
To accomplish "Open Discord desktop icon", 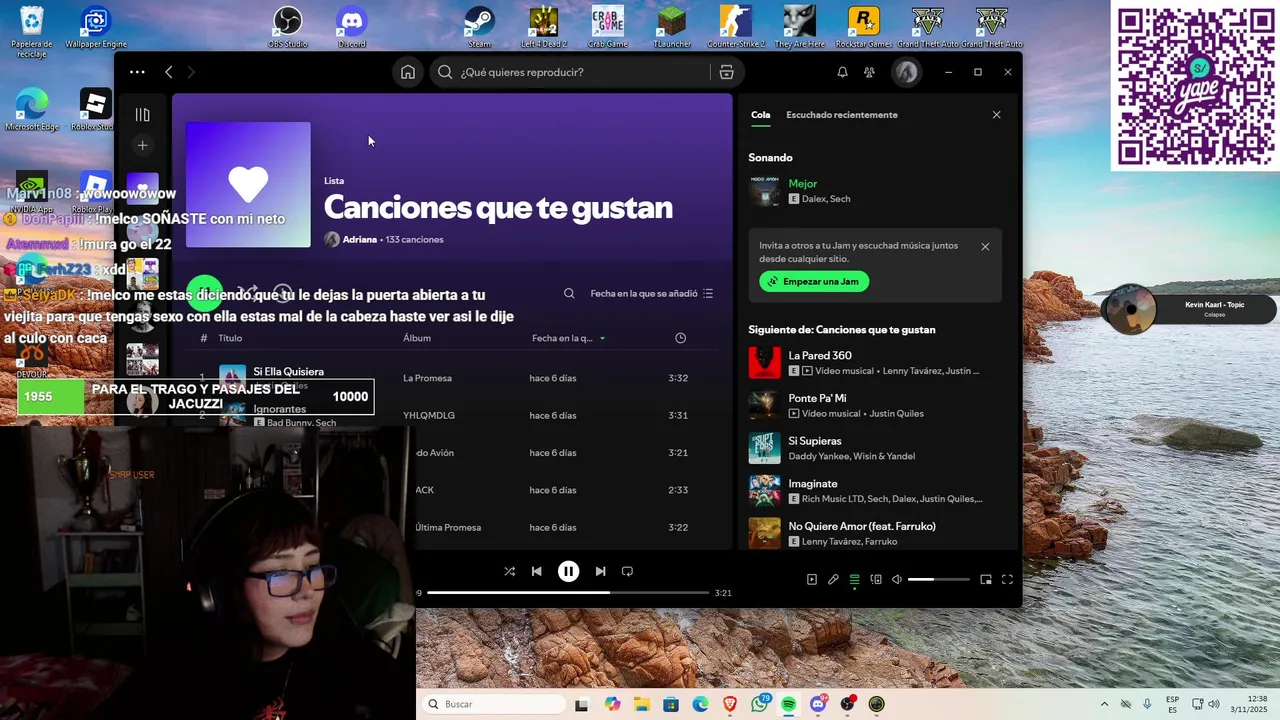I will (x=352, y=27).
